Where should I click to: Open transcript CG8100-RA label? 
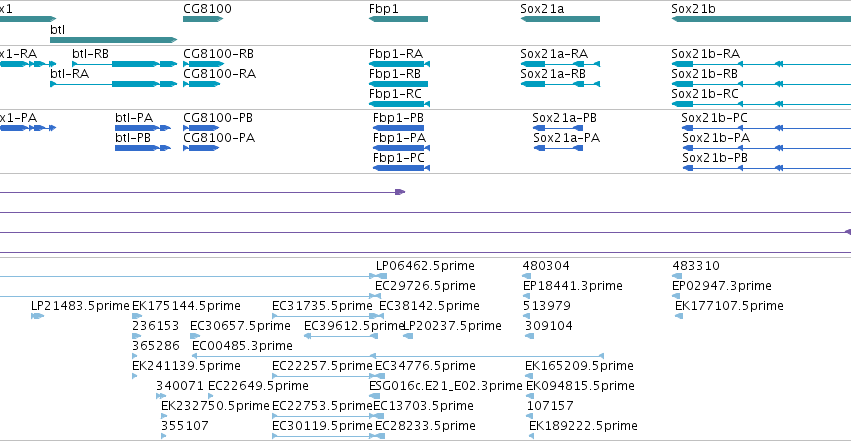[x=220, y=74]
